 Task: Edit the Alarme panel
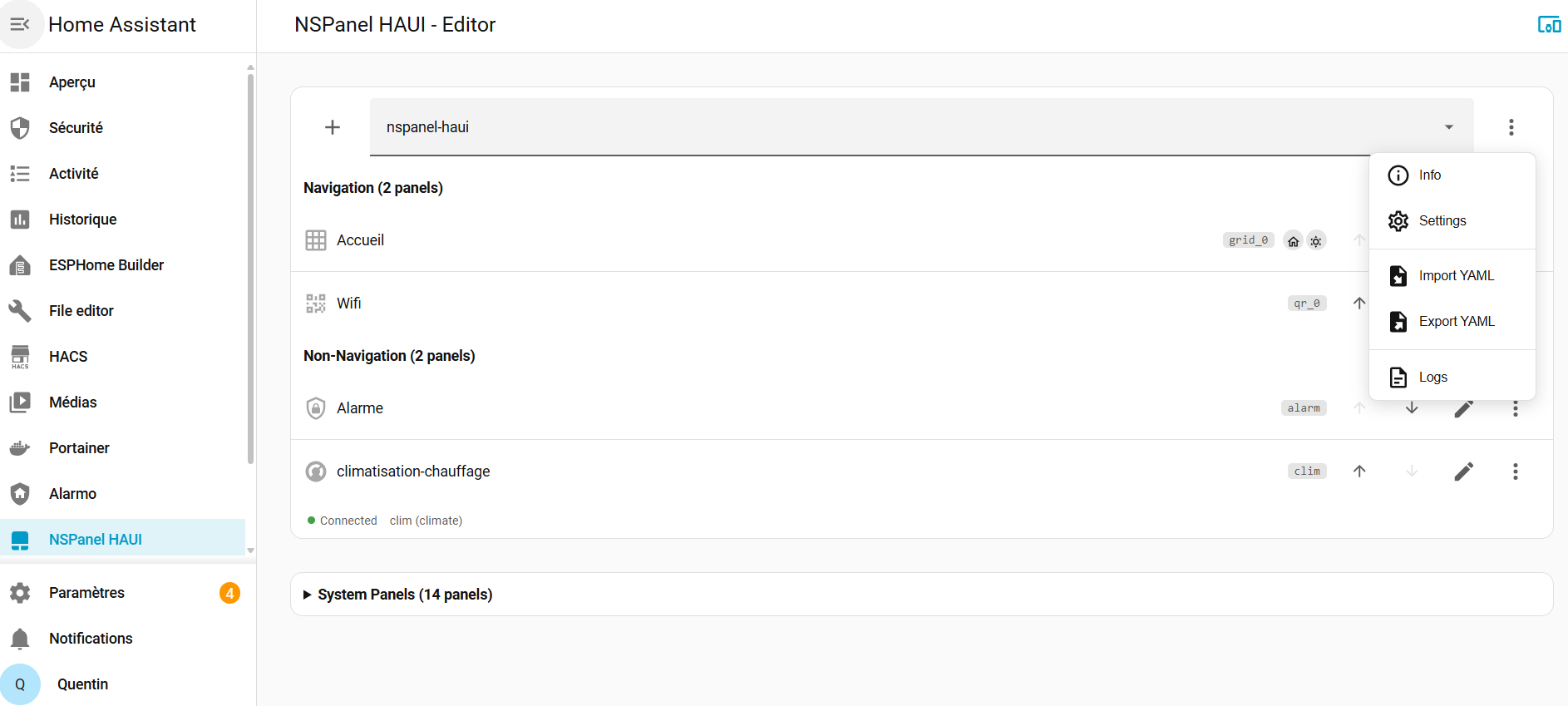1464,408
